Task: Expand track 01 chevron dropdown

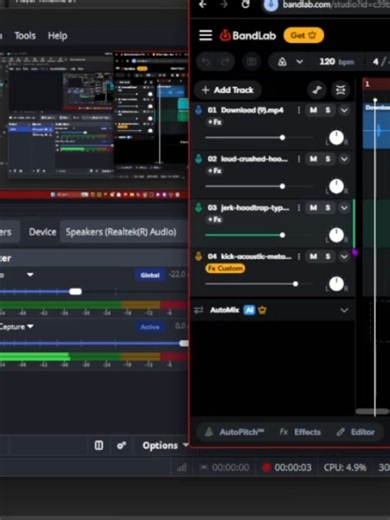Action: [x=344, y=110]
